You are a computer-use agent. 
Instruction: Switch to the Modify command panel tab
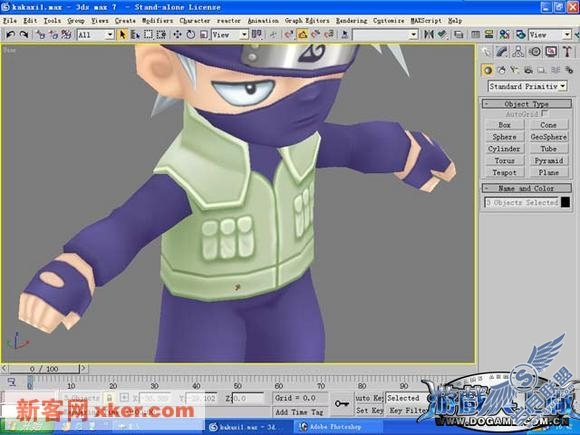click(x=502, y=51)
